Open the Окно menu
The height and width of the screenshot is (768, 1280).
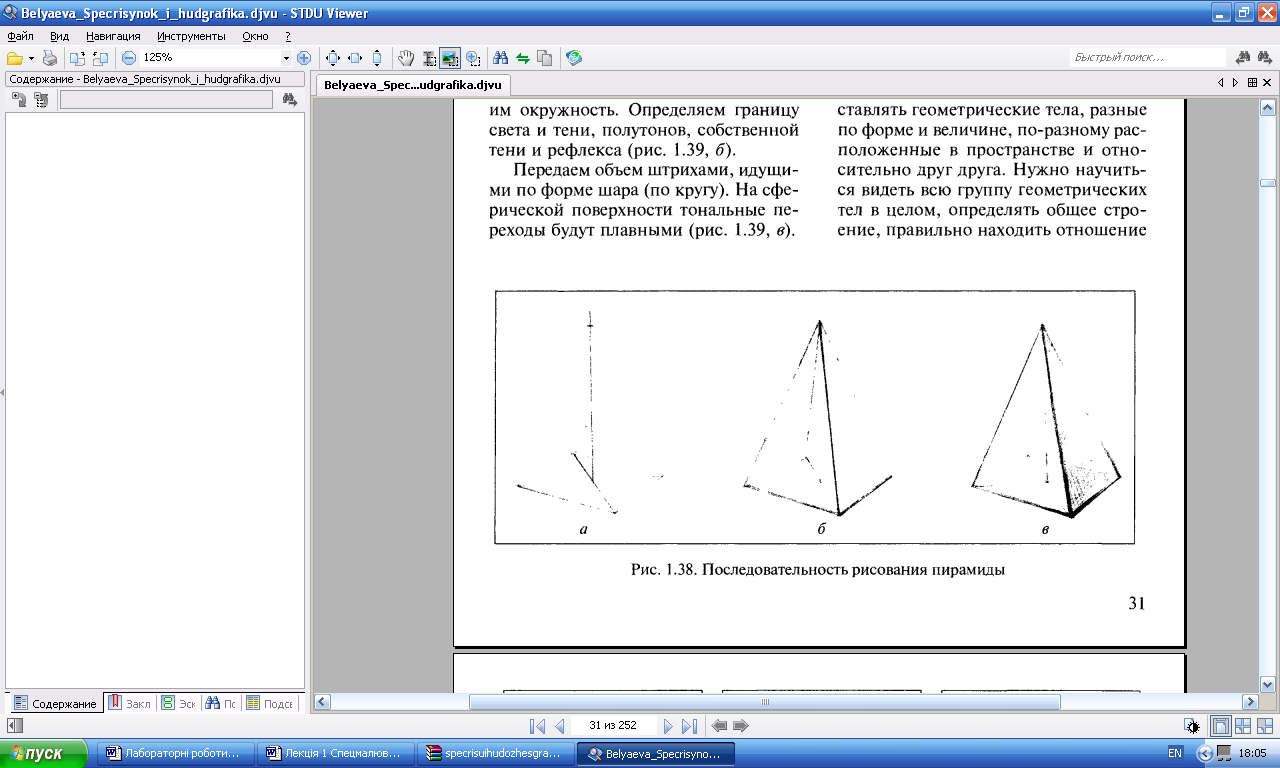(255, 35)
